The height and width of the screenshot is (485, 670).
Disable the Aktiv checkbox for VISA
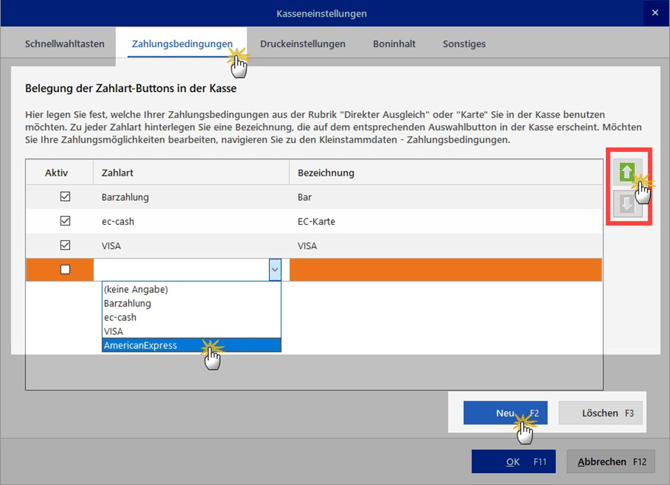[x=66, y=245]
